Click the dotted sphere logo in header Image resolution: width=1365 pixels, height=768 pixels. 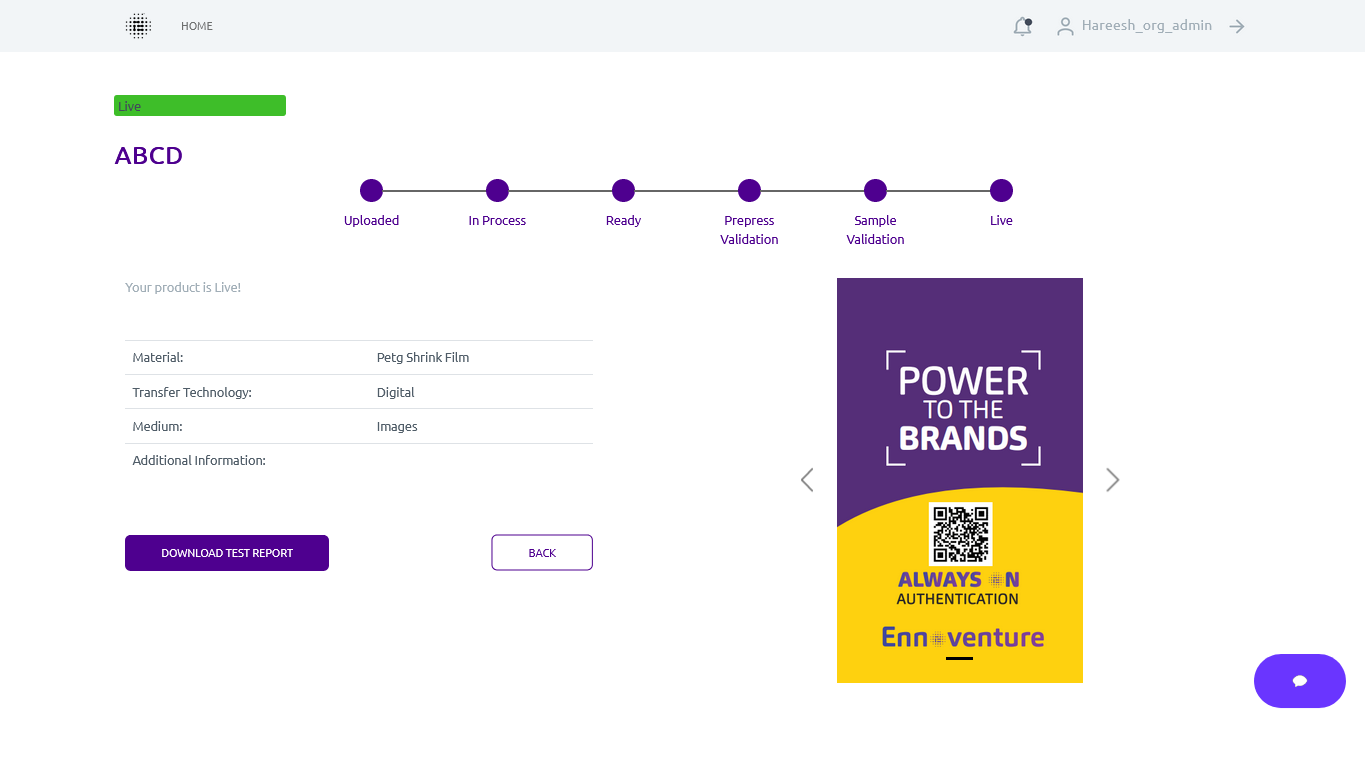click(138, 26)
